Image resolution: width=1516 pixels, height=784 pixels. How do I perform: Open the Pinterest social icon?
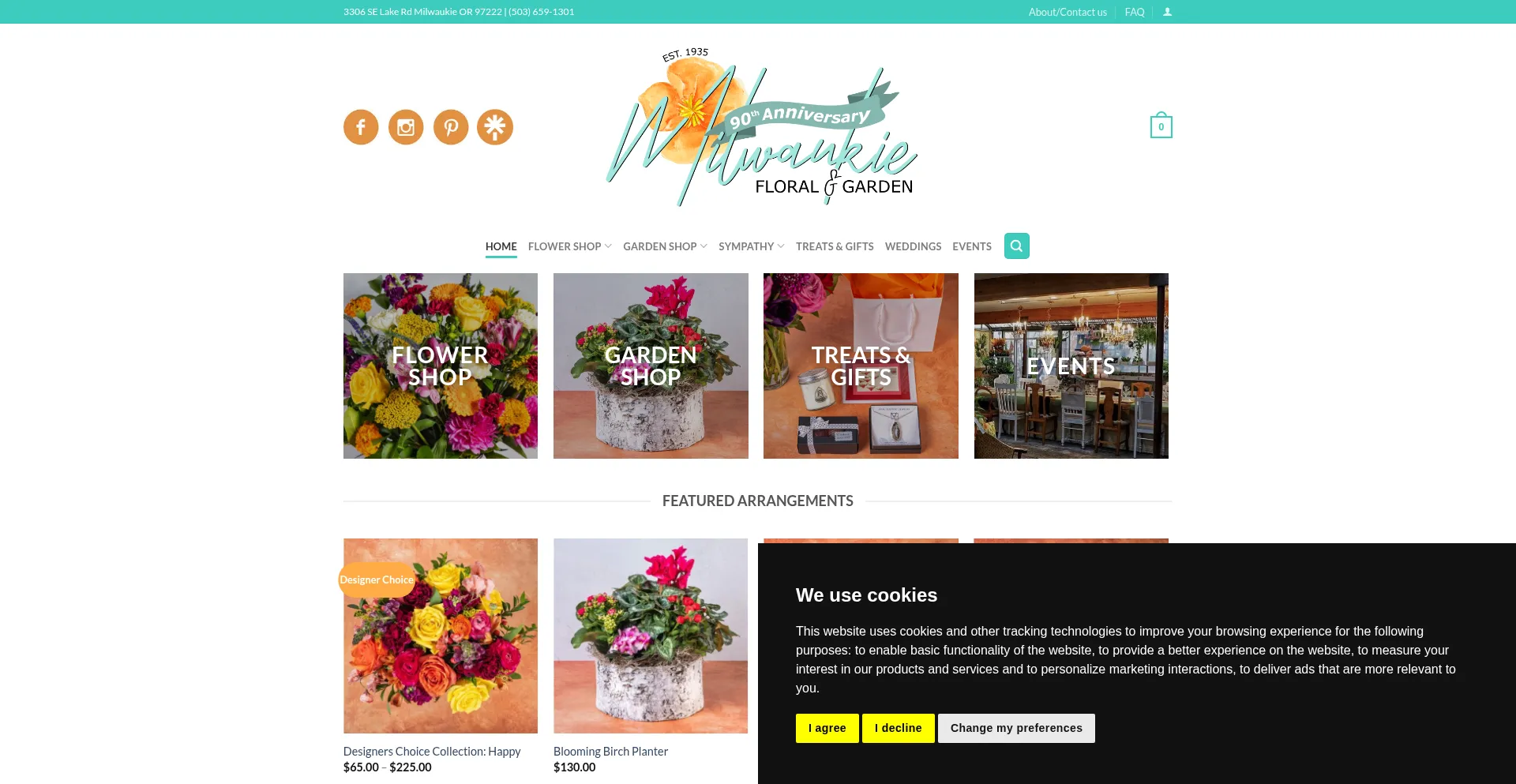(451, 127)
